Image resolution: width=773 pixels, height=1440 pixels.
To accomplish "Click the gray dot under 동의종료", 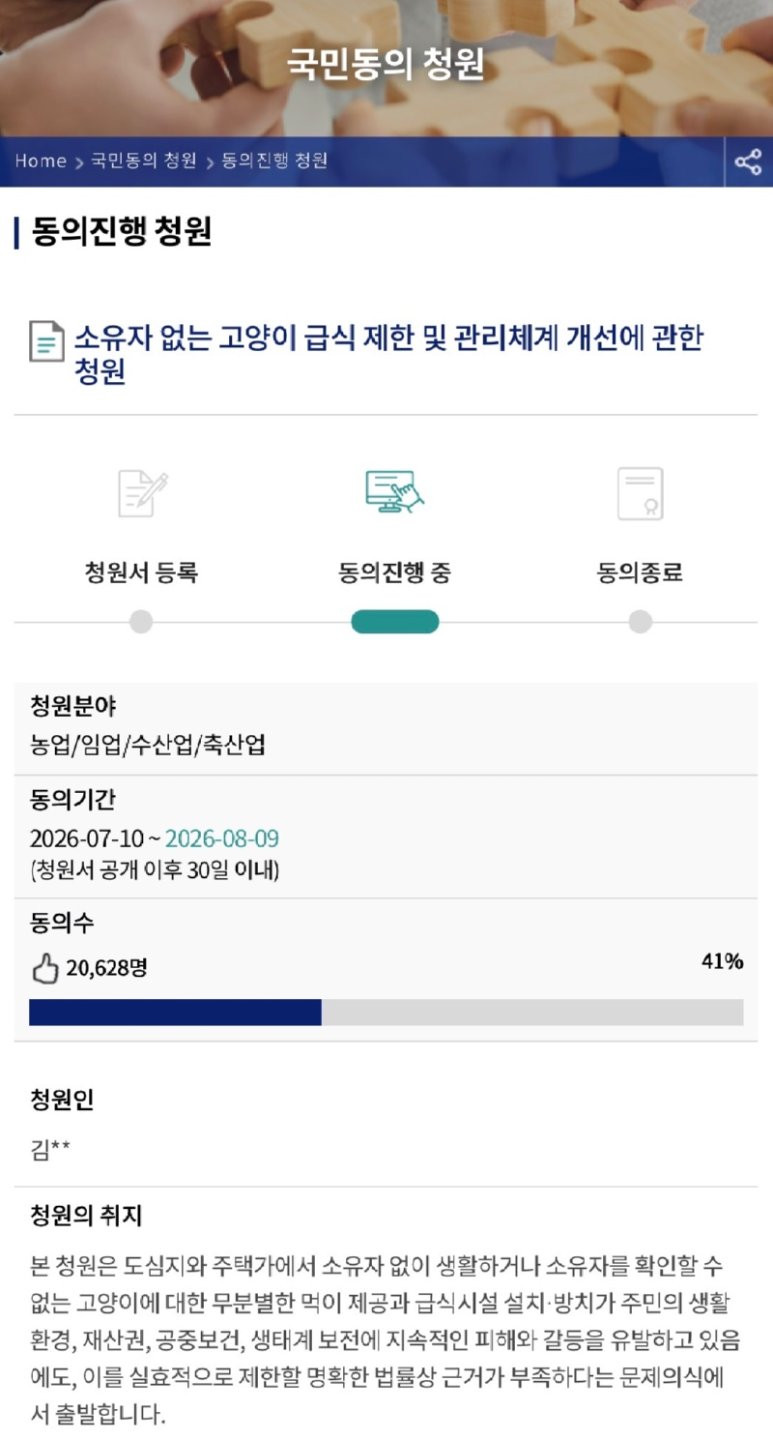I will pyautogui.click(x=640, y=622).
